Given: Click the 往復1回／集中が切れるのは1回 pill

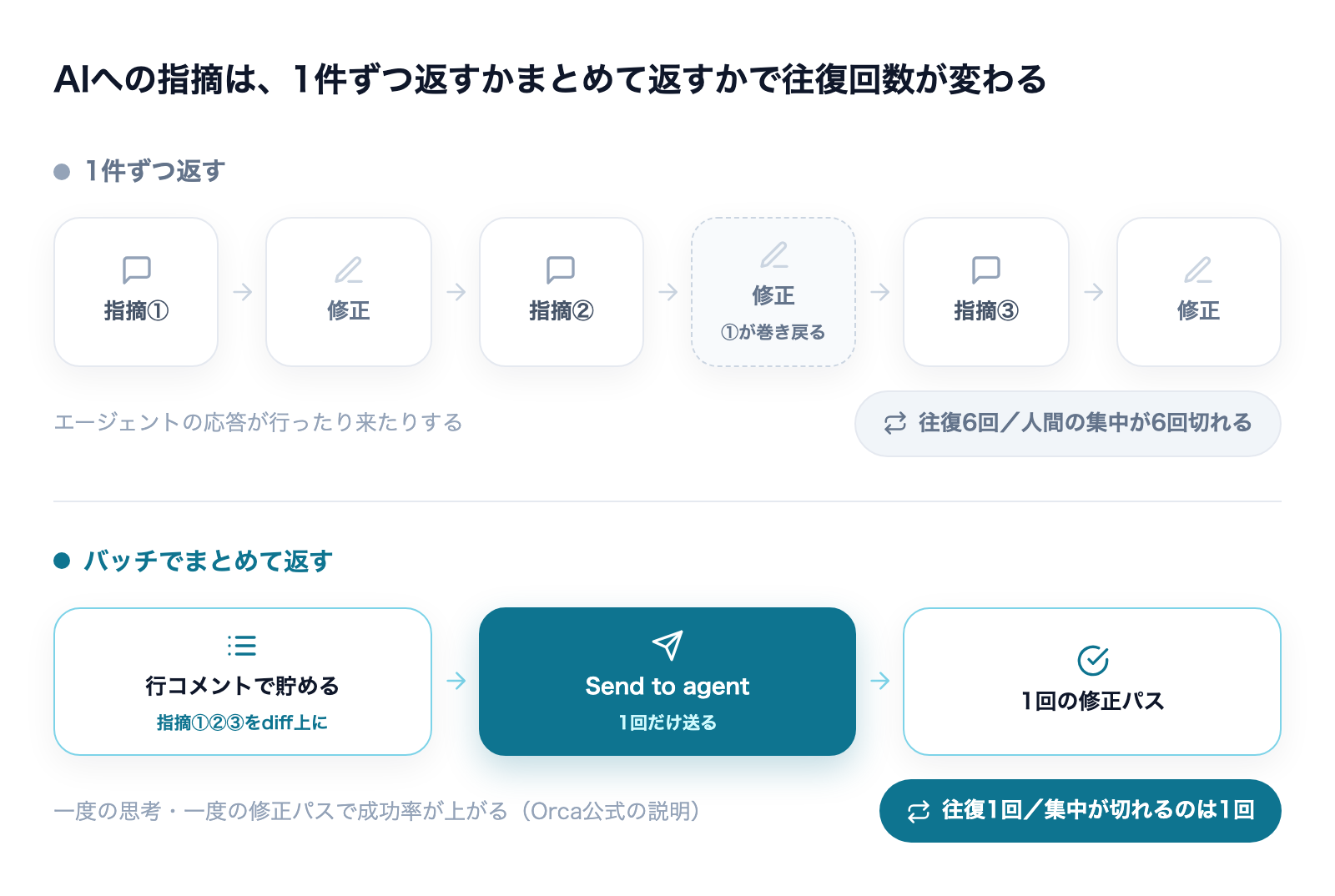Looking at the screenshot, I should click(1081, 811).
